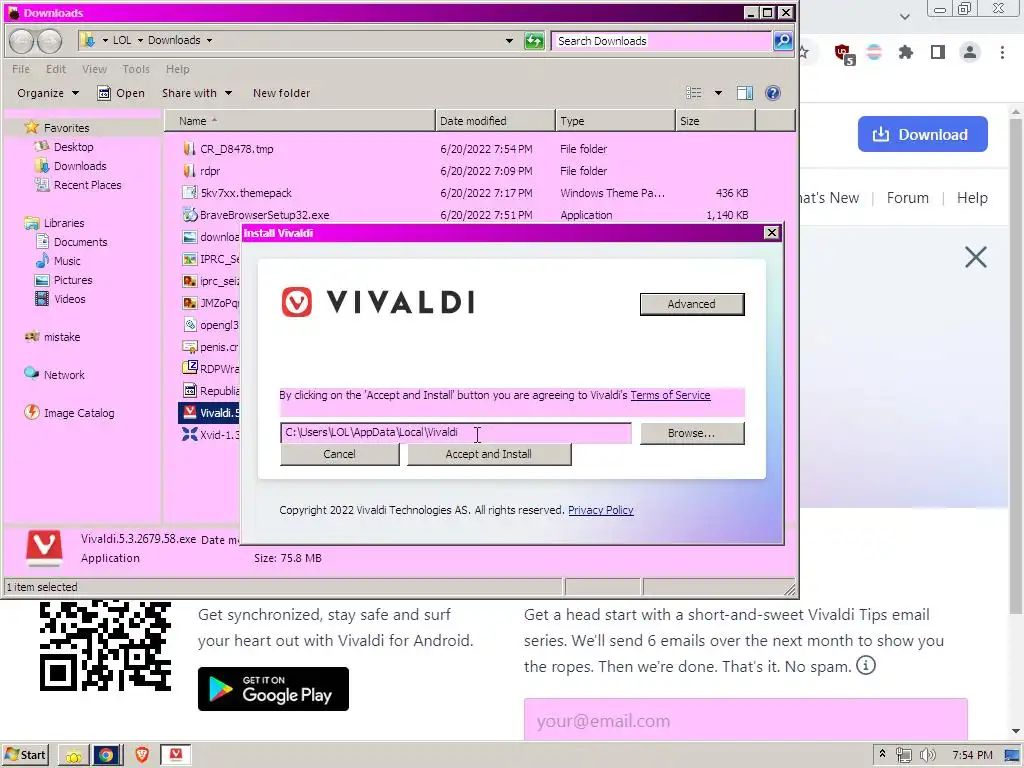Image resolution: width=1024 pixels, height=768 pixels.
Task: Click the Explorer back arrow button
Action: point(22,41)
